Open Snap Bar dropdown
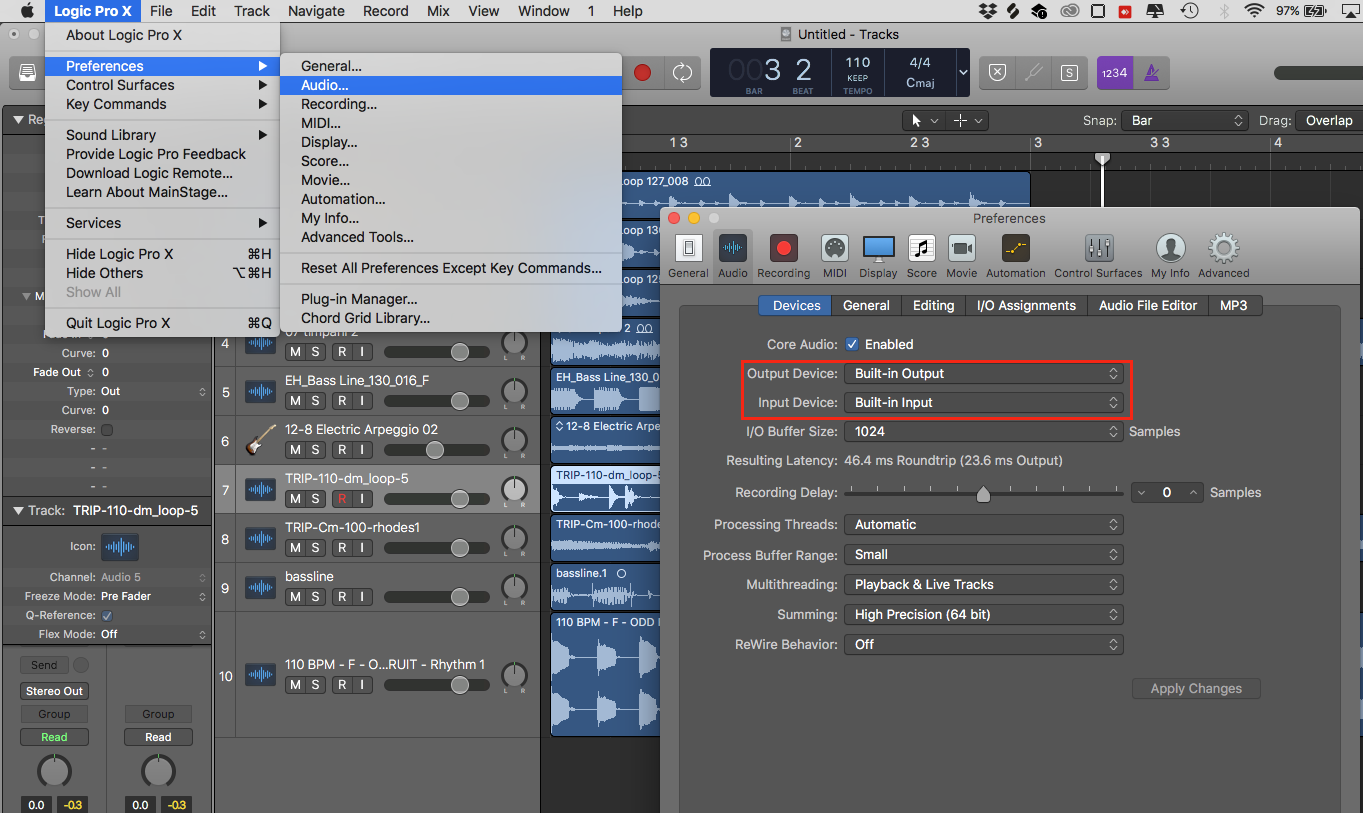Viewport: 1363px width, 813px height. (x=1185, y=120)
